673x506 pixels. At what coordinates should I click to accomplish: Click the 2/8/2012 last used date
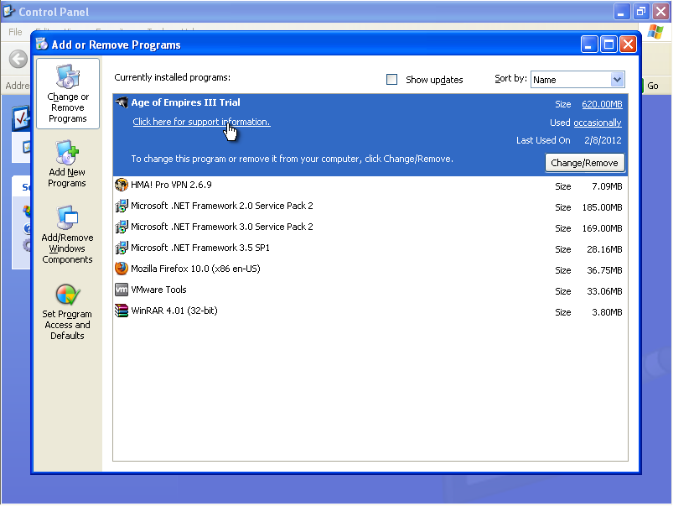603,141
